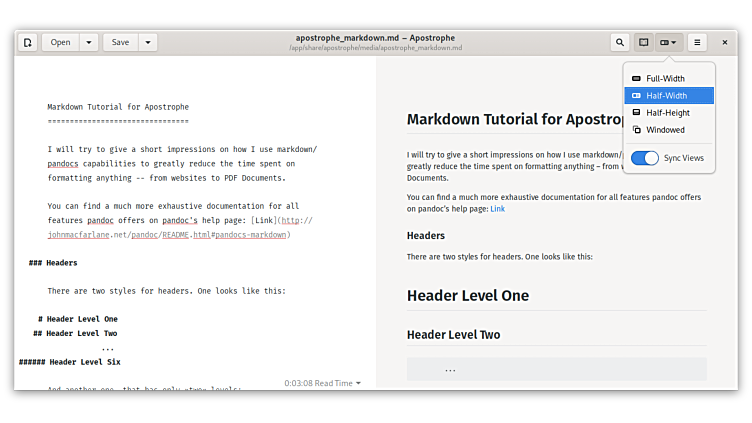Select Half-Width preview layout
The image size is (752, 423).
click(x=667, y=96)
